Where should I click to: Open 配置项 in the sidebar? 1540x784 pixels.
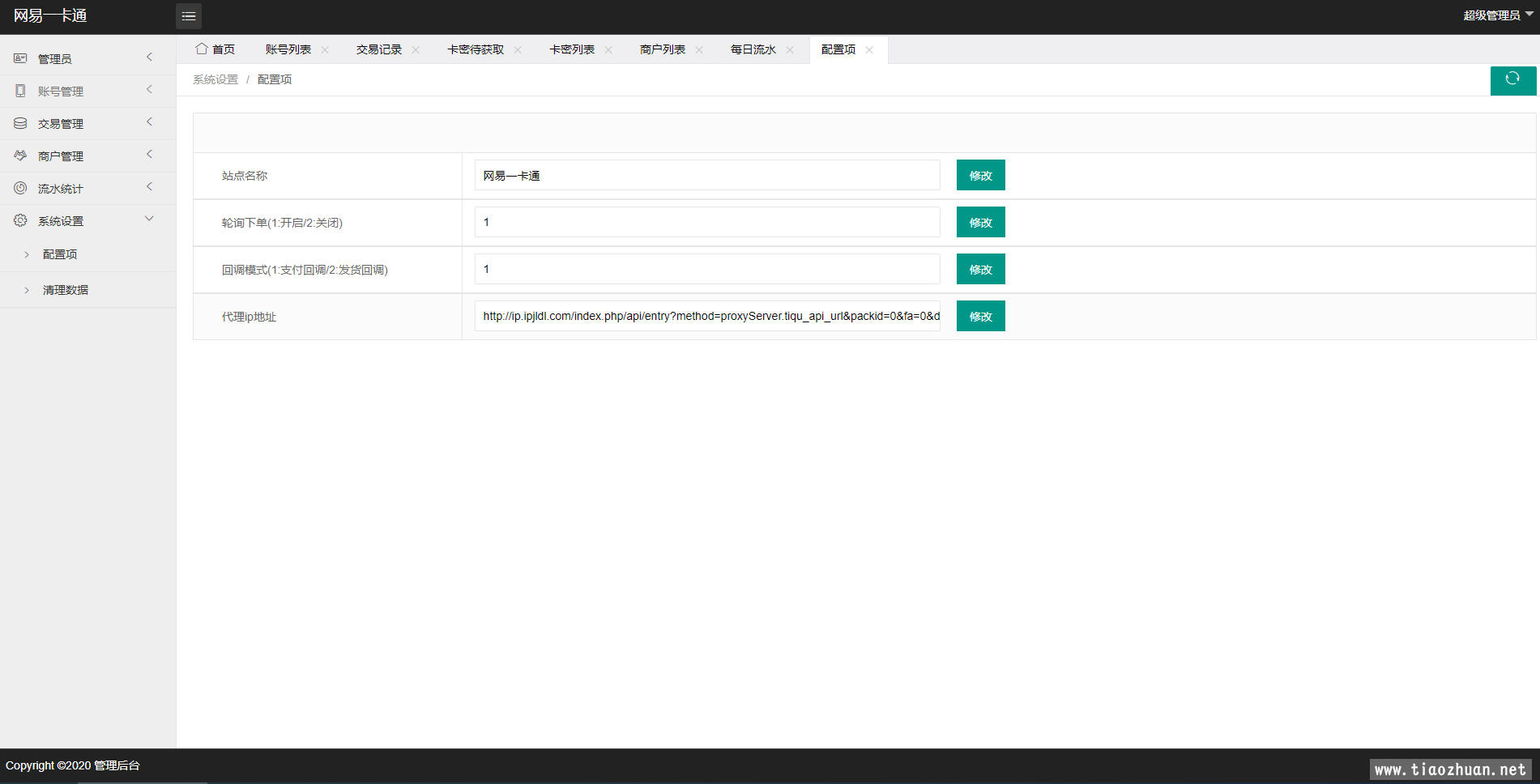tap(60, 254)
